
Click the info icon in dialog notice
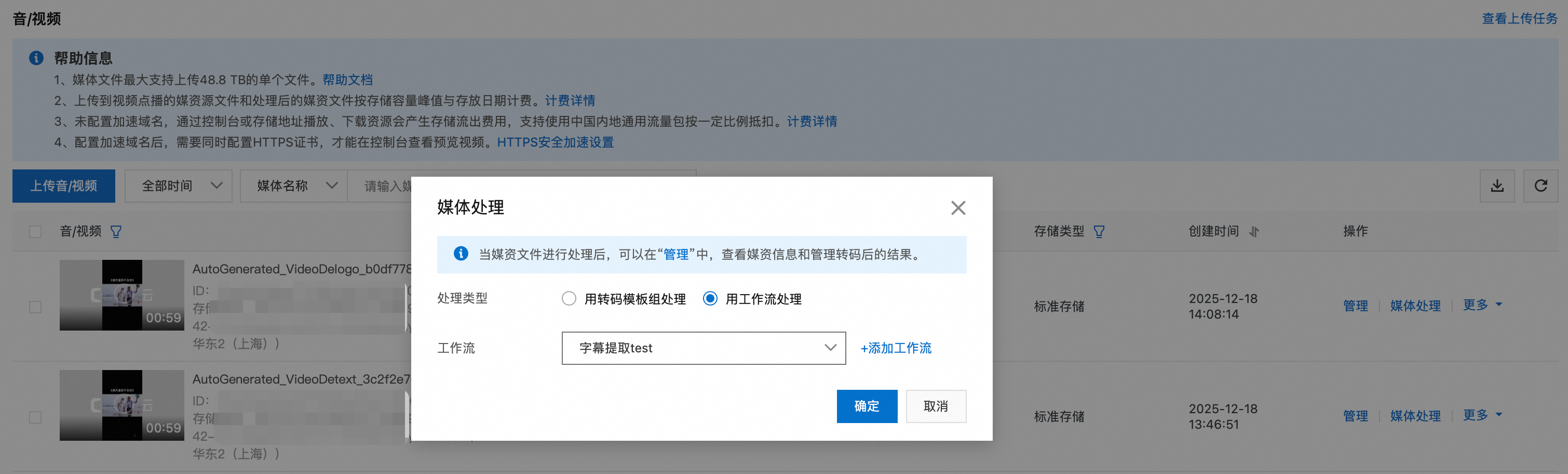(461, 254)
